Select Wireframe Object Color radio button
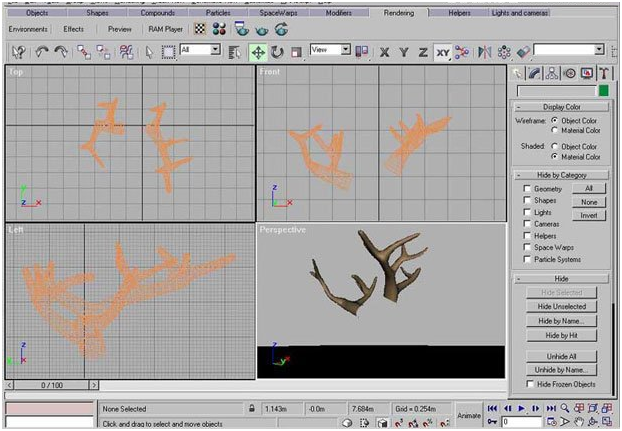The image size is (622, 431). pyautogui.click(x=555, y=120)
